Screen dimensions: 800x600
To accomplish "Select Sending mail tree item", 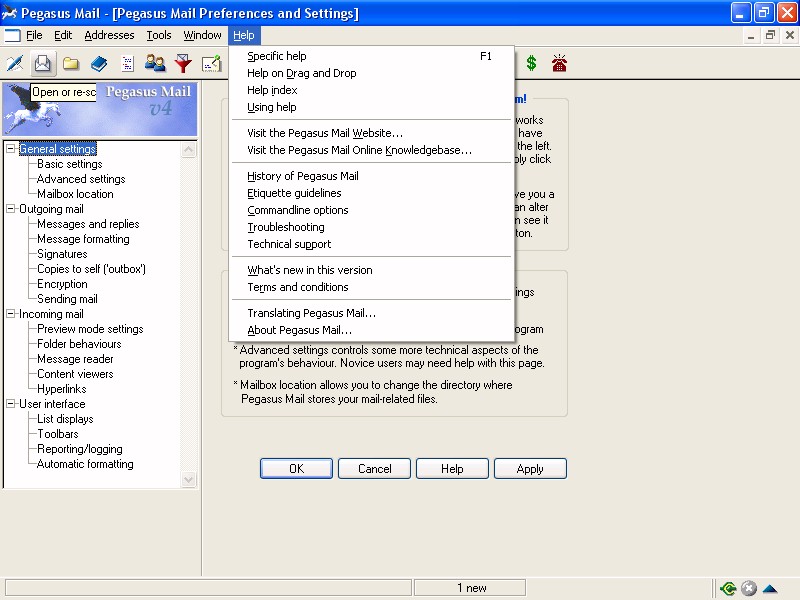I will pyautogui.click(x=67, y=299).
